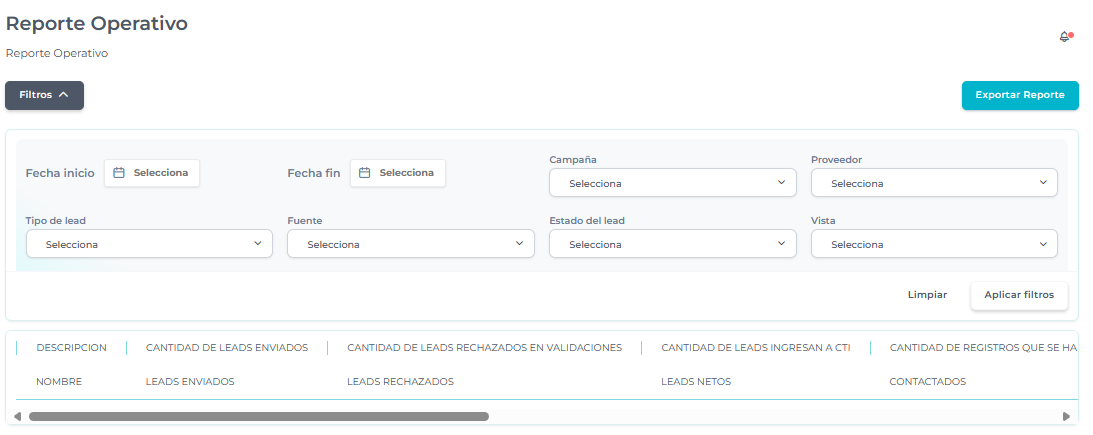
Task: Click the calendar icon for Fecha fin
Action: 365,173
